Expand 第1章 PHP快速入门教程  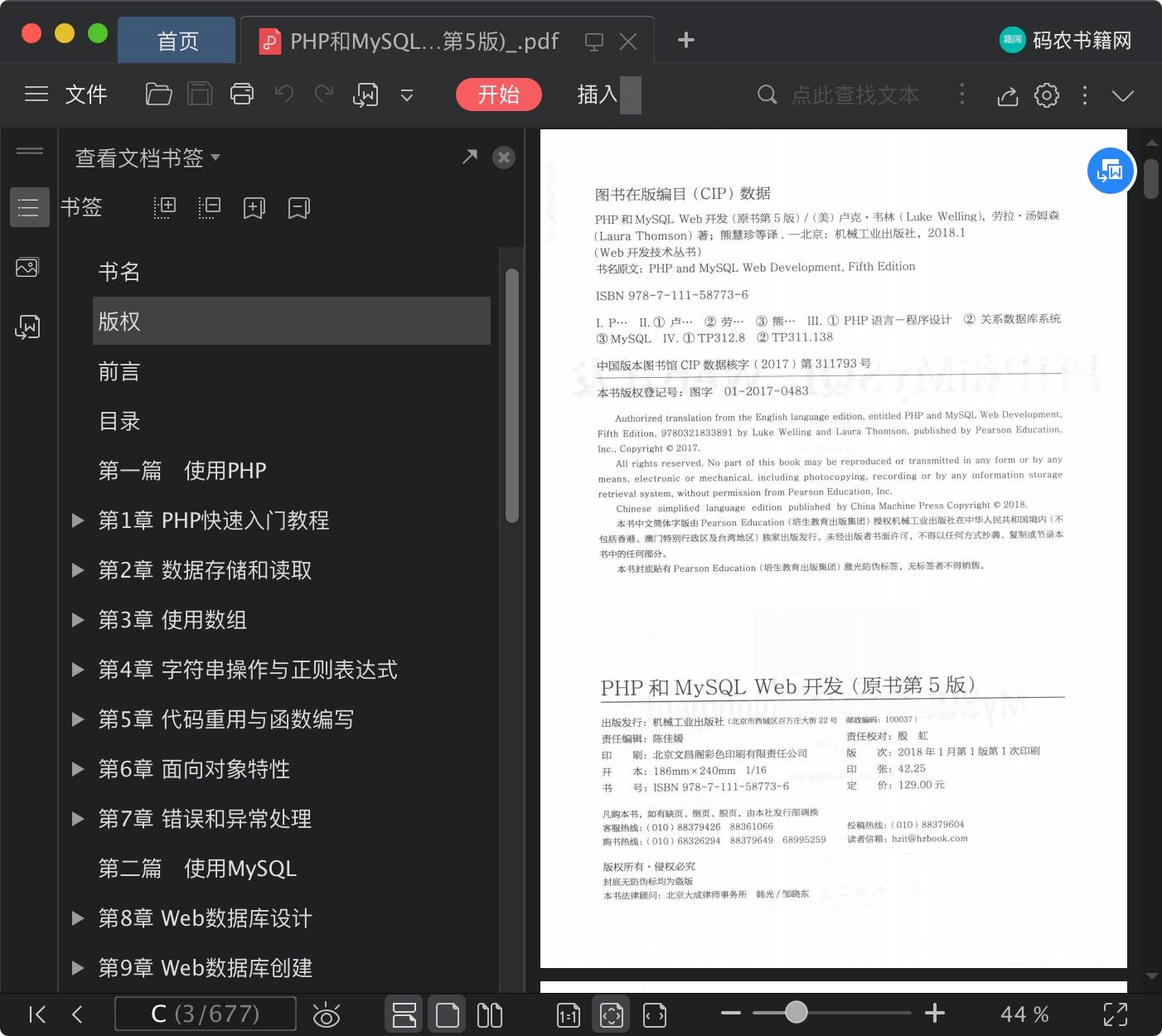pyautogui.click(x=78, y=520)
